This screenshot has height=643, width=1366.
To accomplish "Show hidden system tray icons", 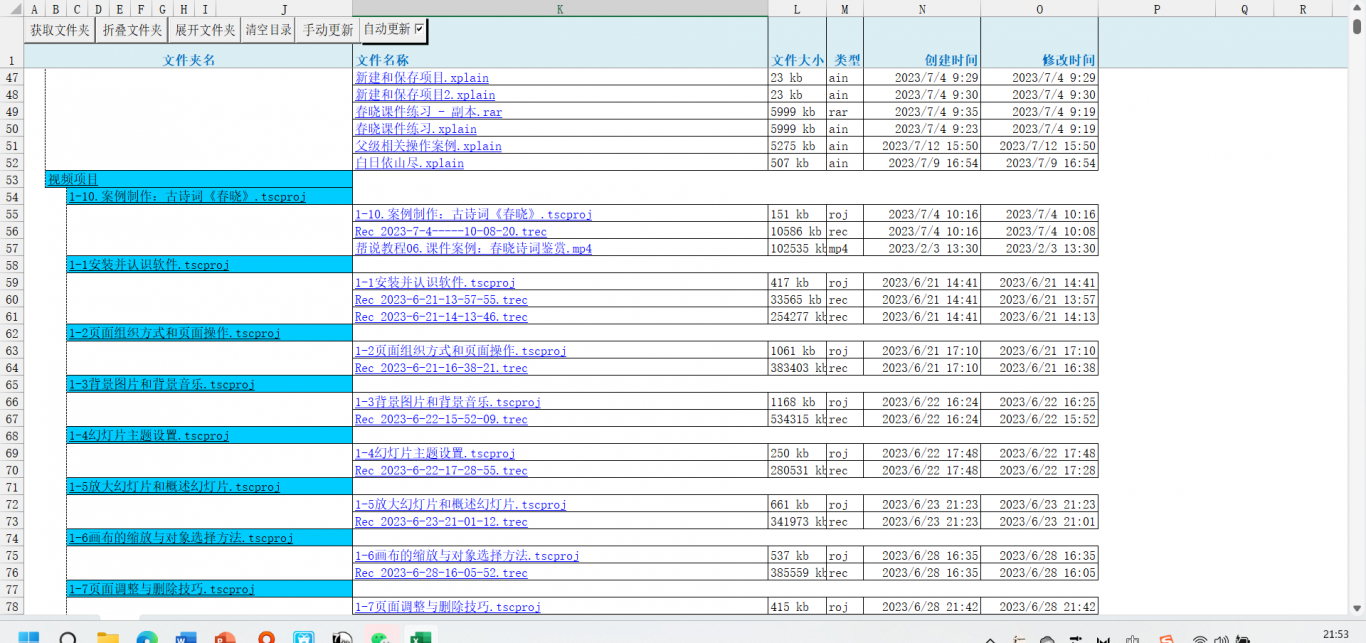I will pos(990,637).
